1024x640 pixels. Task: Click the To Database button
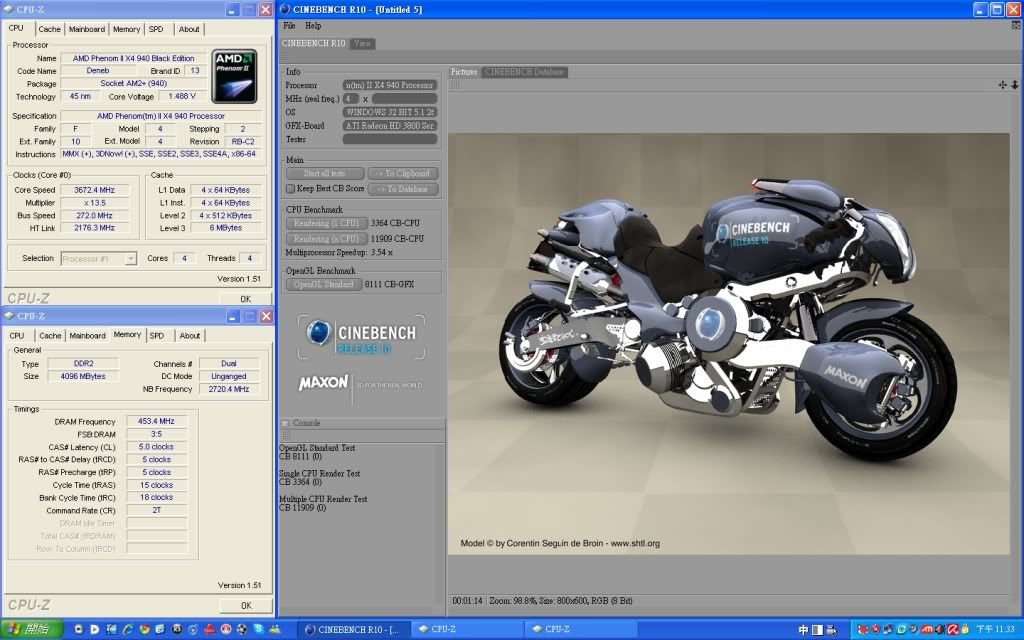(403, 189)
